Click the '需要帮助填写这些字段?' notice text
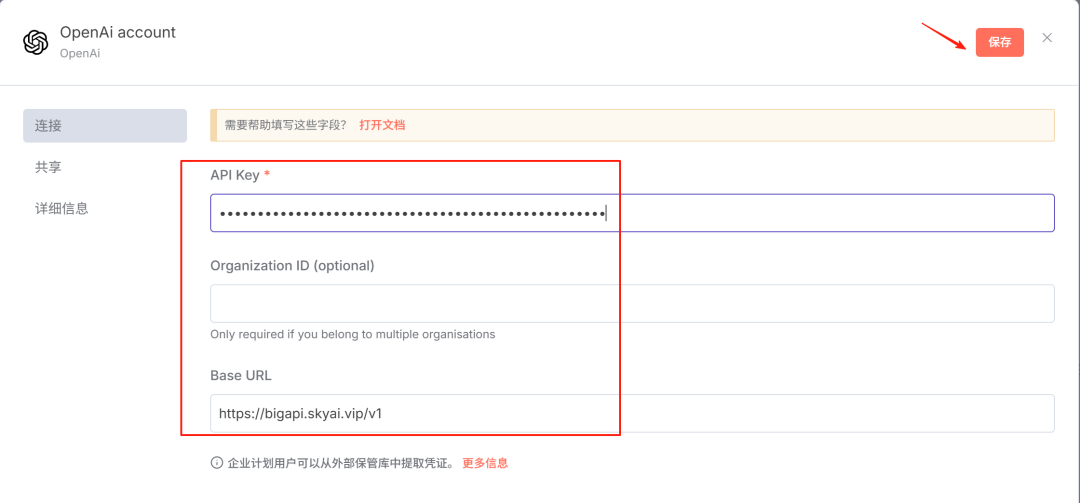The width and height of the screenshot is (1080, 503). tap(286, 125)
